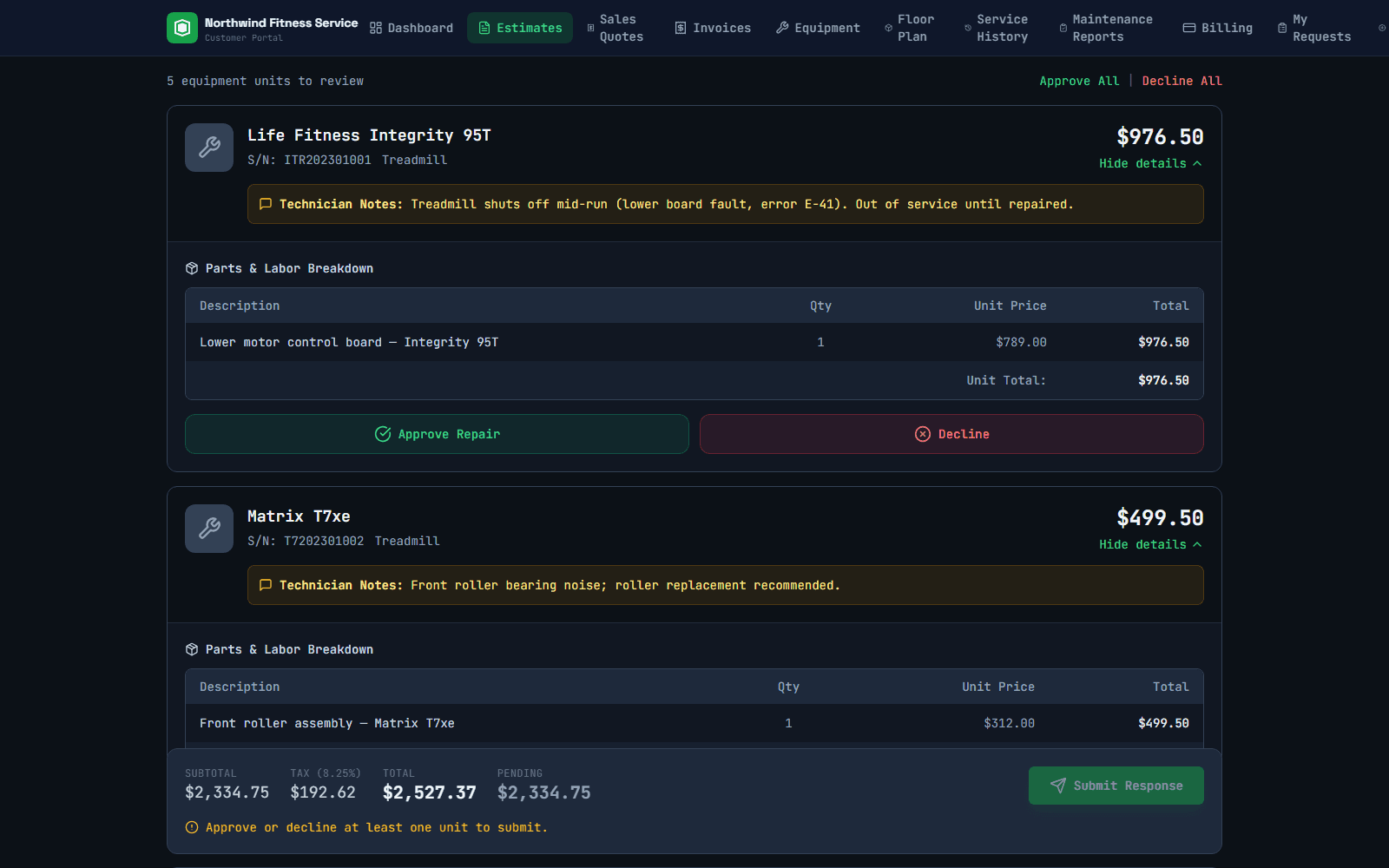This screenshot has width=1389, height=868.
Task: Click the My Requests clipboard icon
Action: click(1282, 28)
